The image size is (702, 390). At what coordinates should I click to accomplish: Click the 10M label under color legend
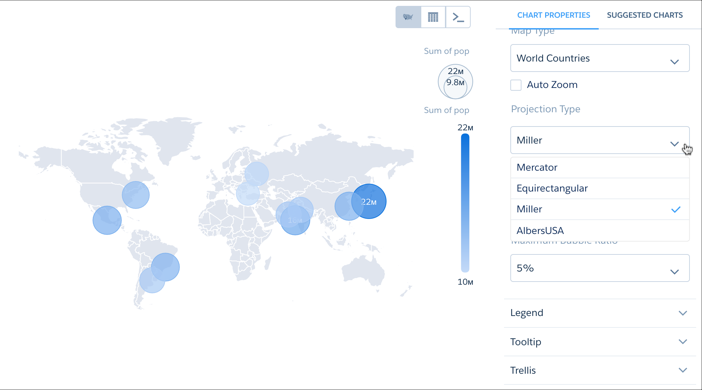[x=465, y=282]
